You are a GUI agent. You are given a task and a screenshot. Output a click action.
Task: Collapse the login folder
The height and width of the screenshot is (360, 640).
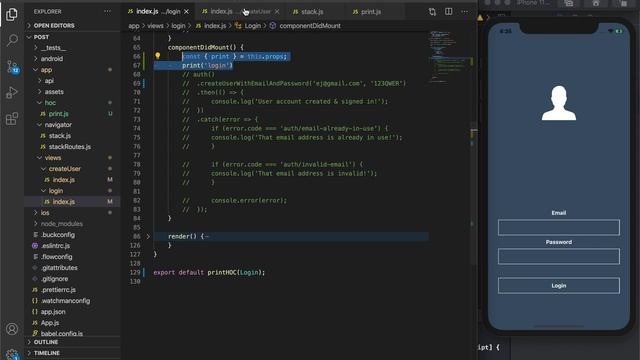click(x=56, y=191)
